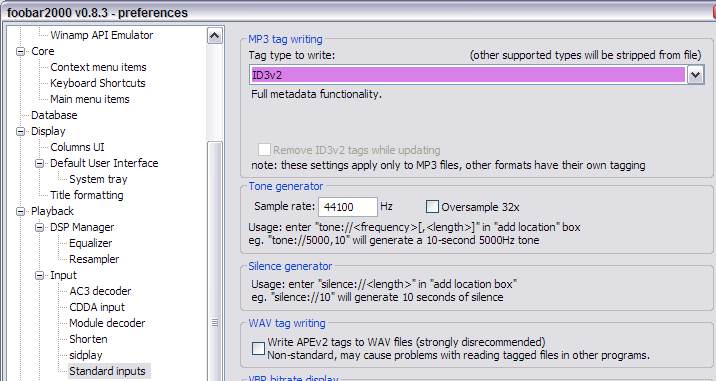Screen dimensions: 716x381
Task: Collapse the Input tree node
Action: pyautogui.click(x=40, y=275)
